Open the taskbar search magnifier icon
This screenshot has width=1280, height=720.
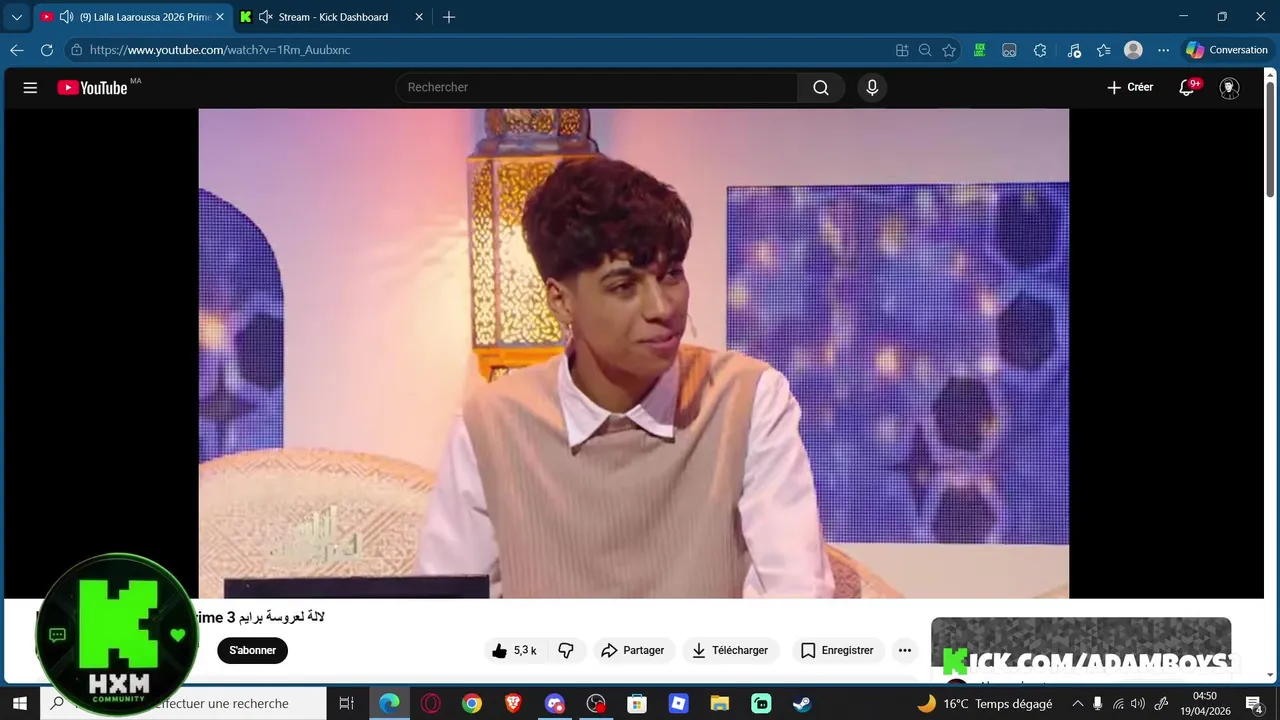57,704
